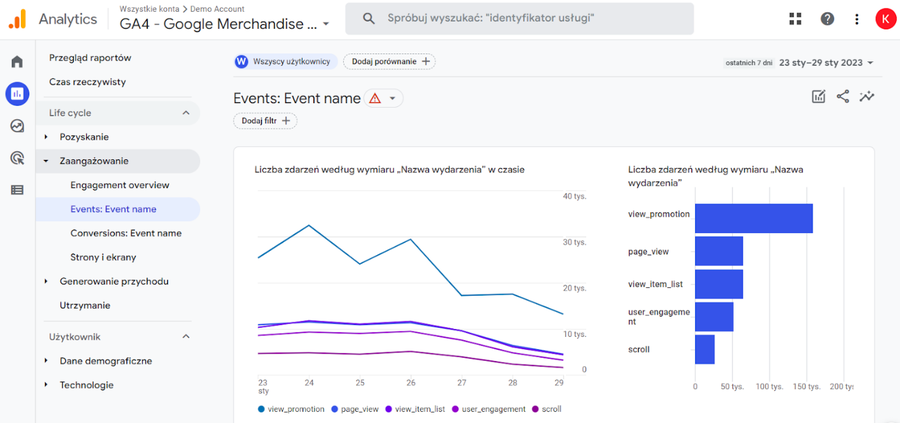Click the Dodaj porównanie button
Viewport: 900px width, 423px height.
coord(389,62)
